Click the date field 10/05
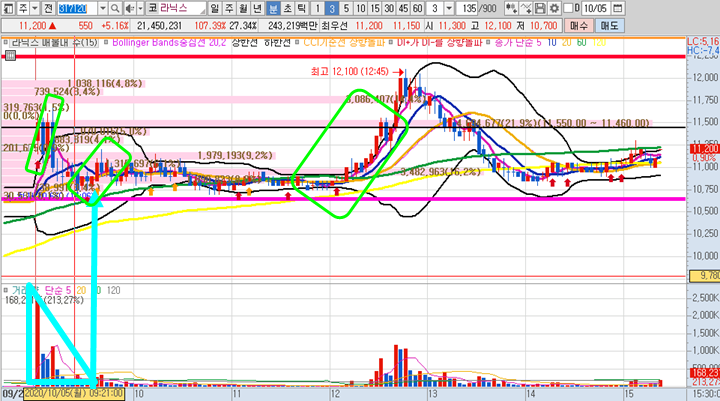The width and height of the screenshot is (720, 401). (596, 8)
